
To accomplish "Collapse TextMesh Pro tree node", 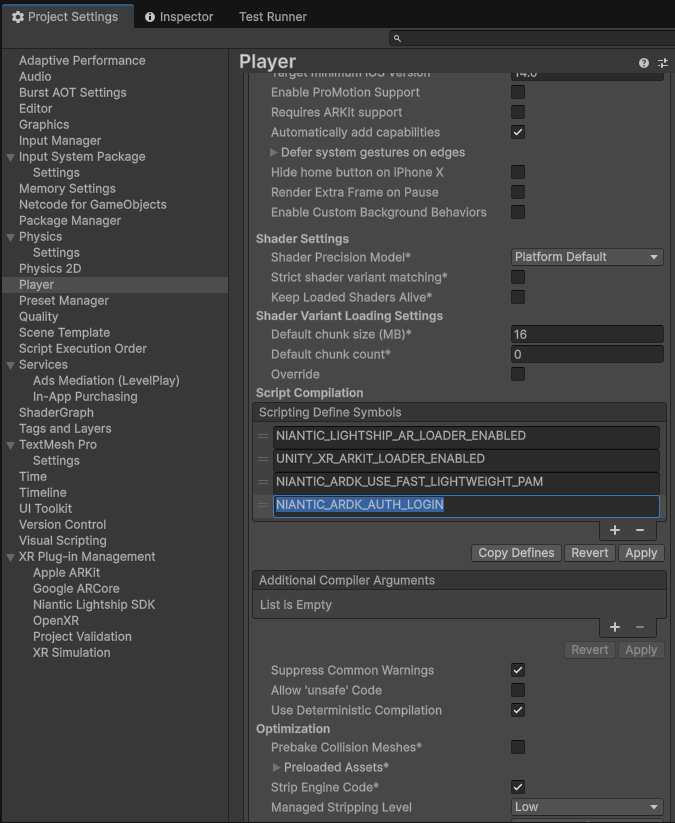I will click(10, 445).
